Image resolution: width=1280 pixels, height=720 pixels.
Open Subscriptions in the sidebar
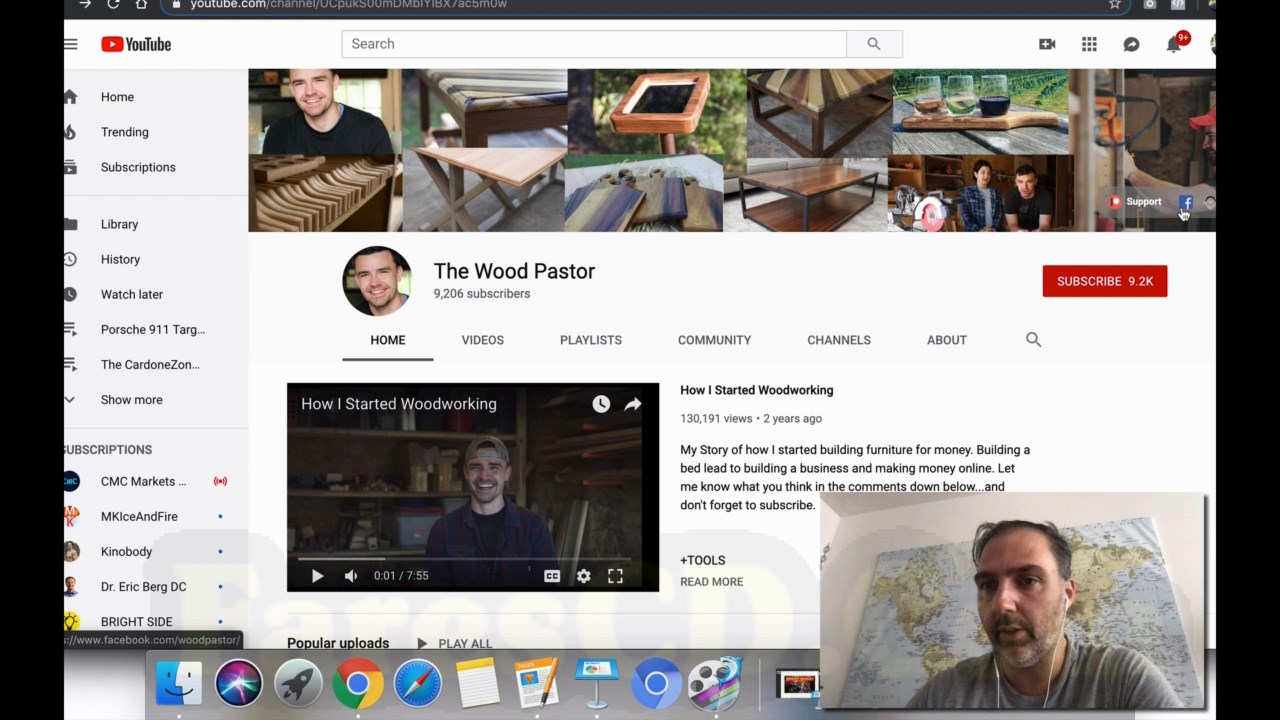(138, 167)
